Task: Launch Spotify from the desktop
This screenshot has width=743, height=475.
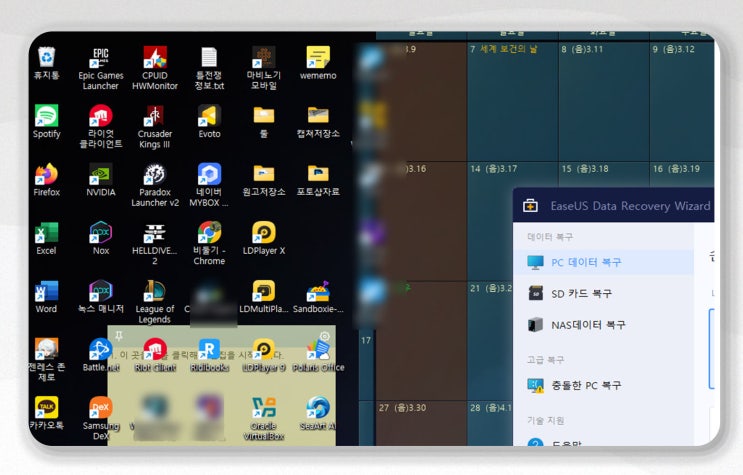Action: pos(46,121)
